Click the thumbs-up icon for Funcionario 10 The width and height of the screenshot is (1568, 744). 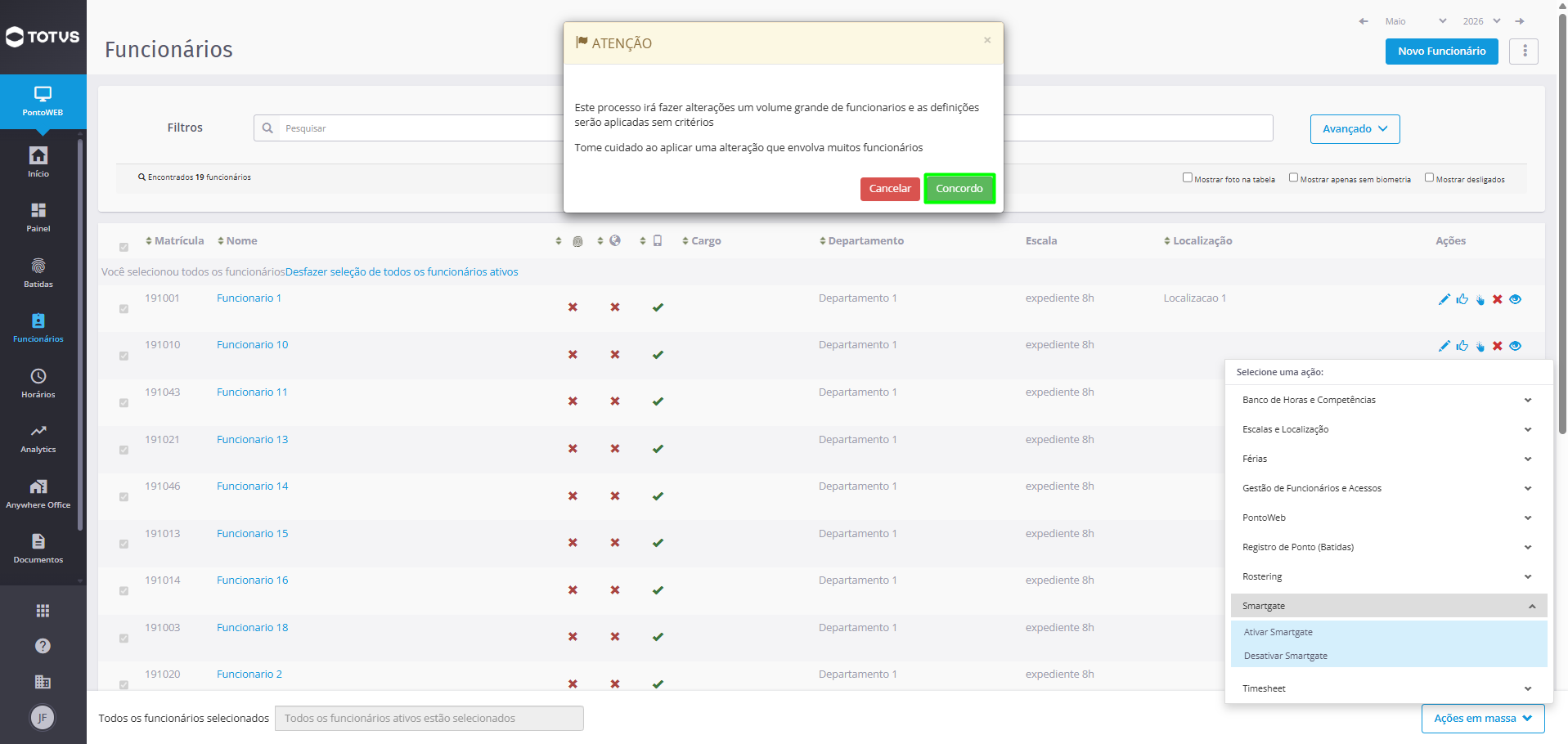(x=1462, y=346)
